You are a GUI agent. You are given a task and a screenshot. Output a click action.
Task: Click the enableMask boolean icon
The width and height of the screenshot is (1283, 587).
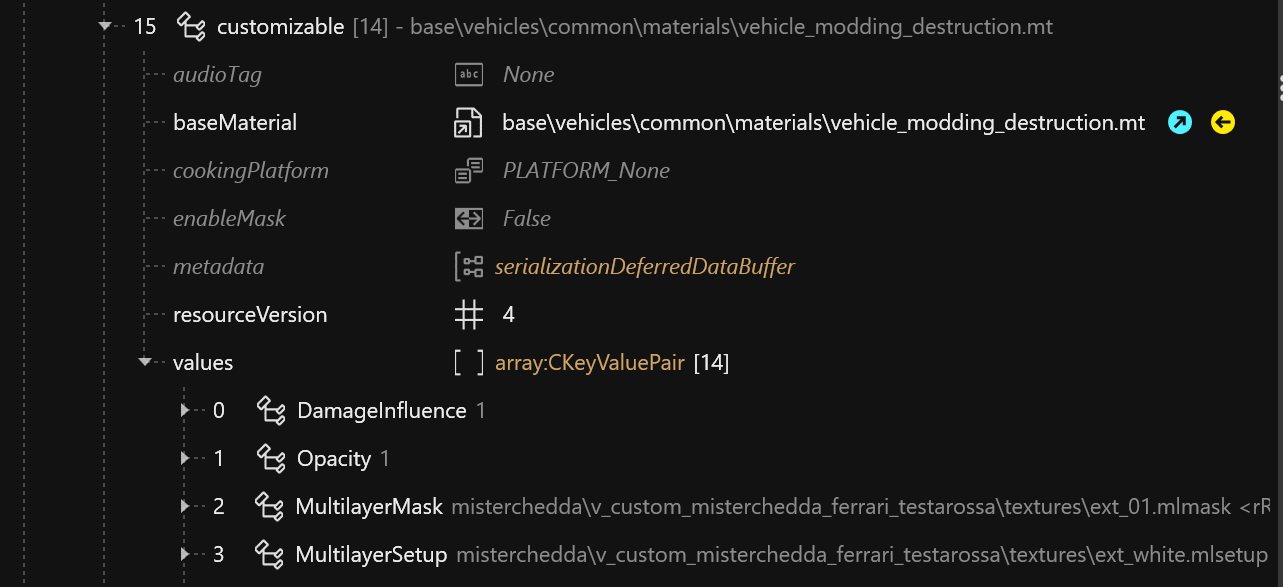coord(468,219)
